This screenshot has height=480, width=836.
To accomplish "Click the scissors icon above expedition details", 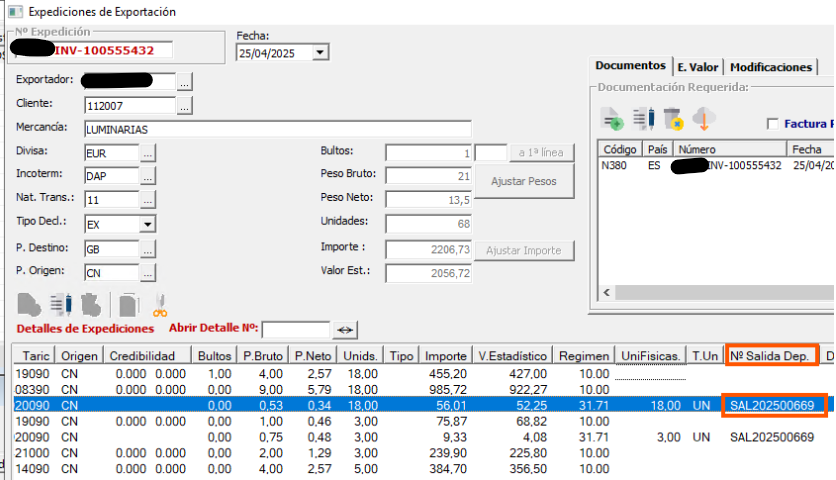I will 160,303.
